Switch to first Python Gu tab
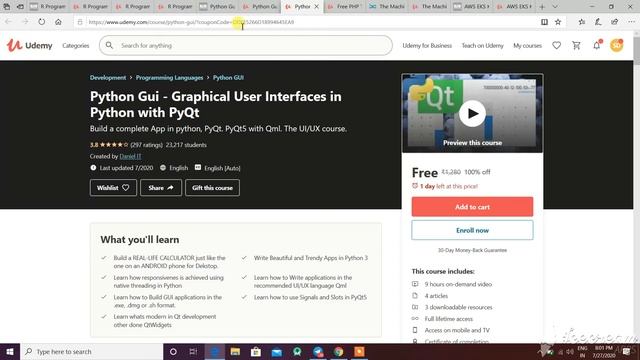Viewport: 640px width, 360px height. 218,7
